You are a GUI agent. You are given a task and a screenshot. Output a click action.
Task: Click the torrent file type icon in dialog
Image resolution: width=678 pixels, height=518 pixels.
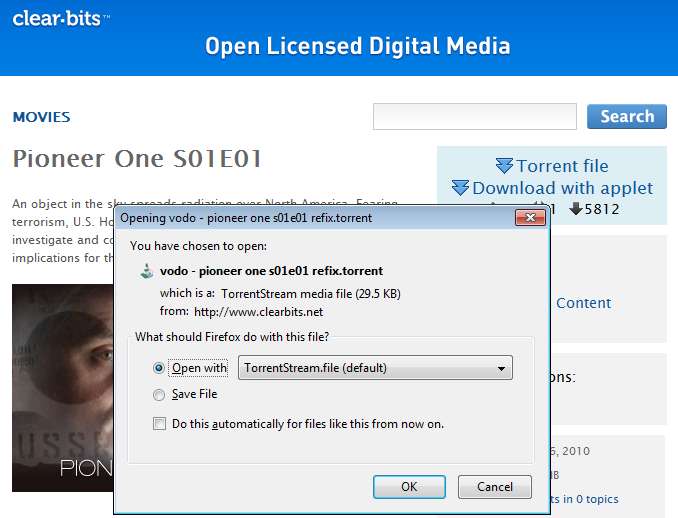(x=147, y=271)
